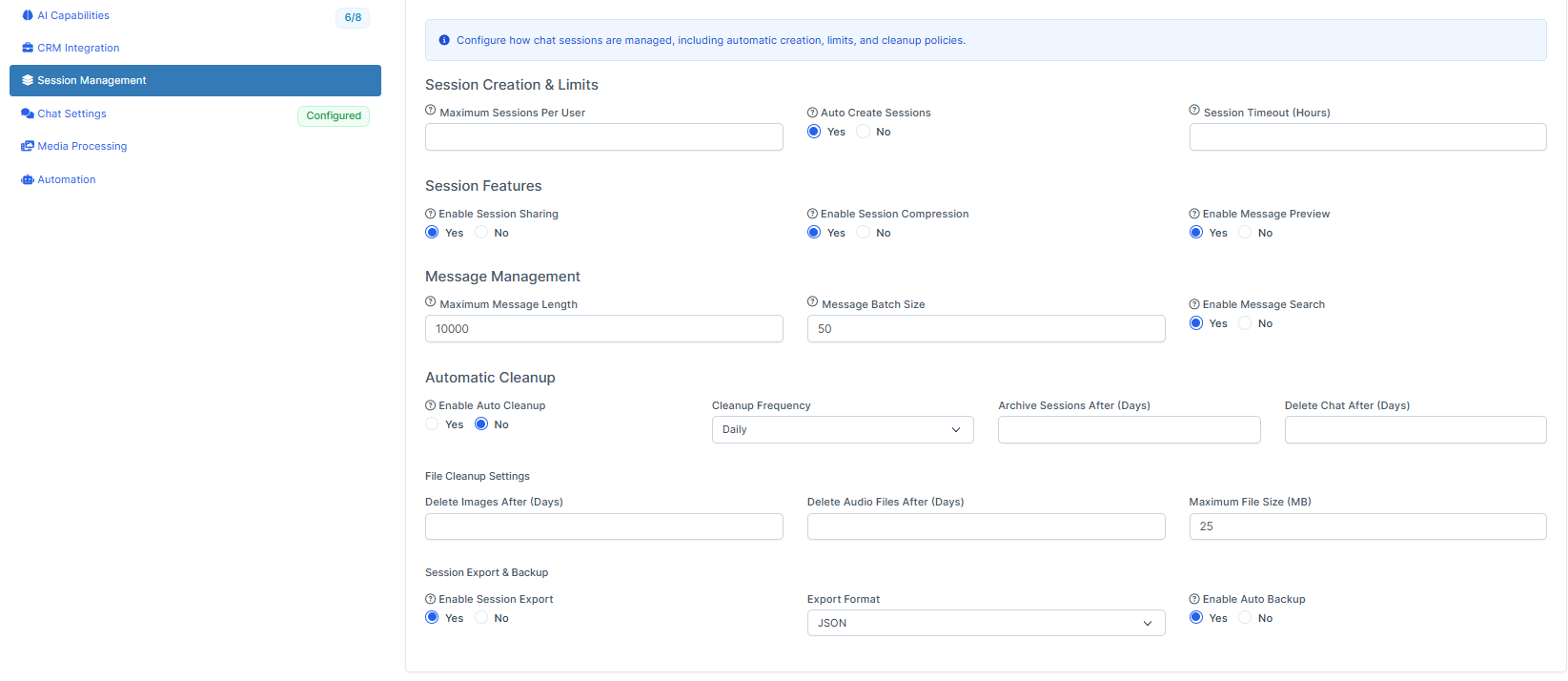The width and height of the screenshot is (1568, 681).
Task: Open the Chat Settings section
Action: pos(72,113)
